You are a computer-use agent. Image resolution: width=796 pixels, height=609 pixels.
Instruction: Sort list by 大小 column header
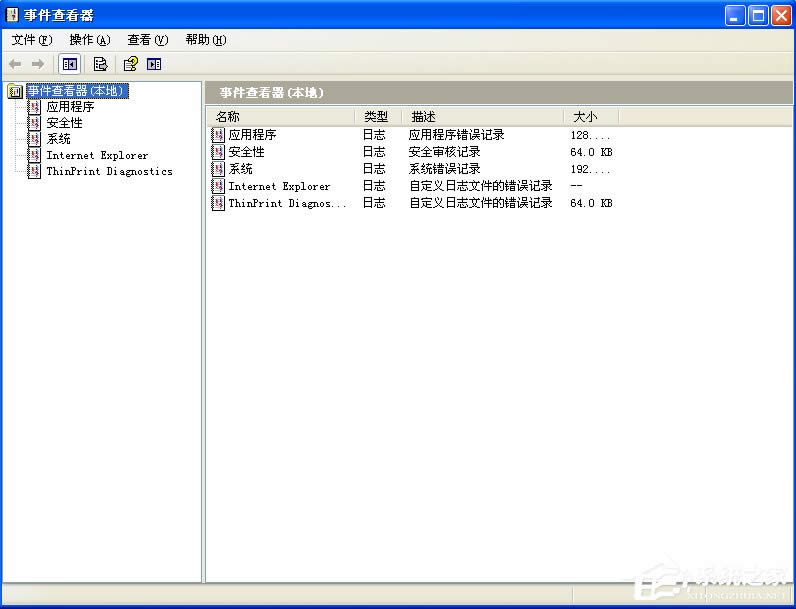590,117
